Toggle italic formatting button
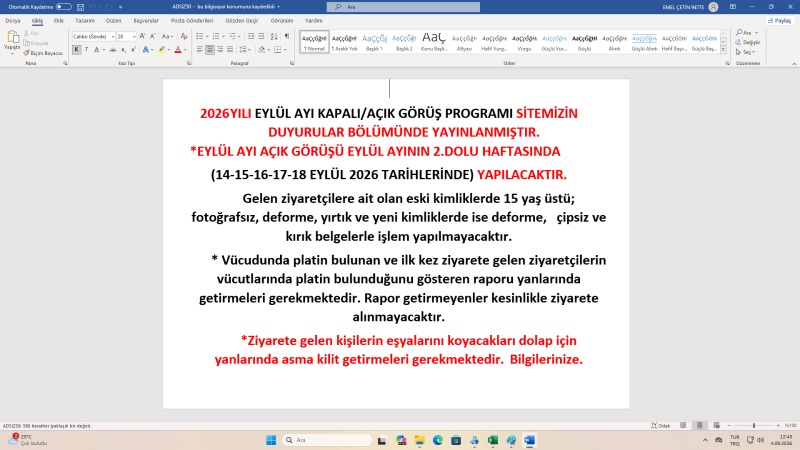 pos(86,49)
